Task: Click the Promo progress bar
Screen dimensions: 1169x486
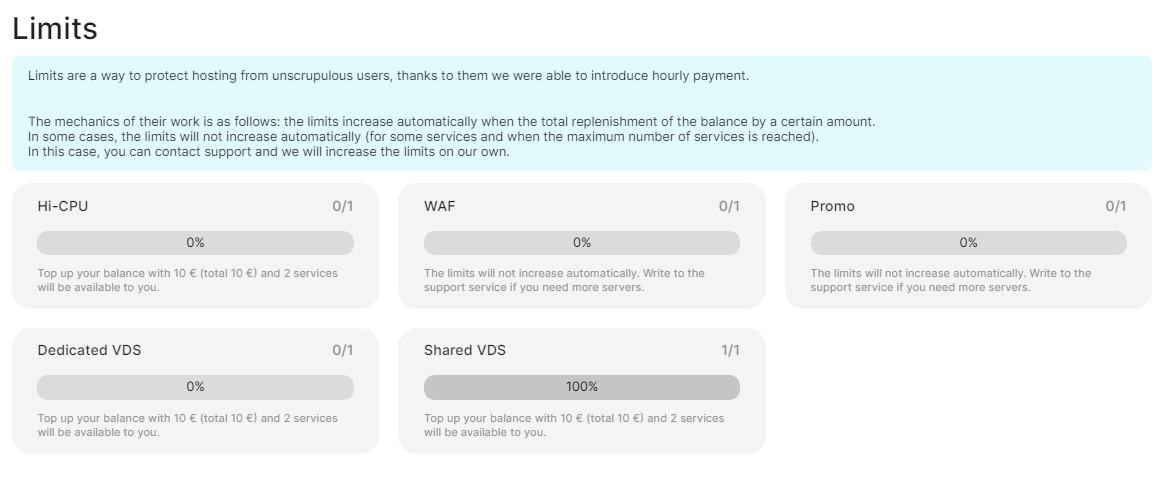Action: 968,243
